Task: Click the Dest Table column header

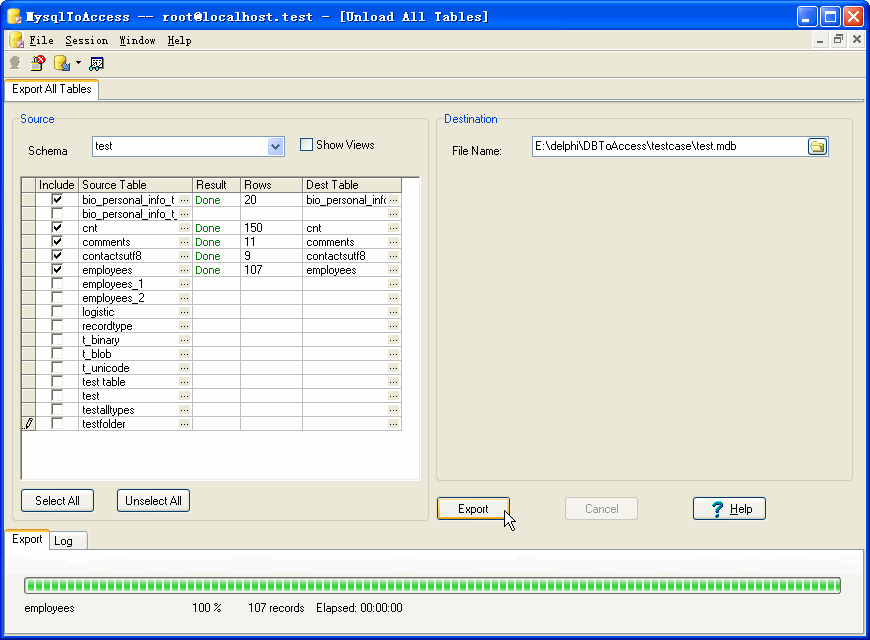Action: (x=352, y=185)
